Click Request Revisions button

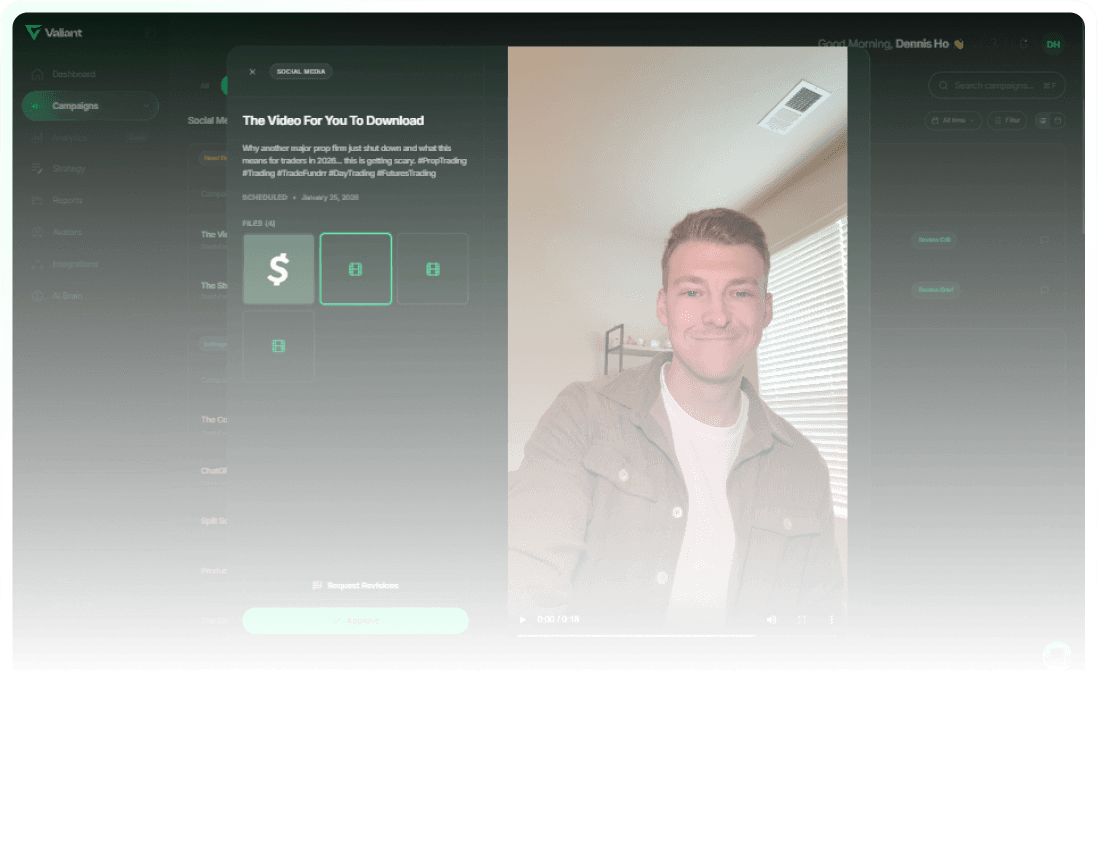[355, 585]
